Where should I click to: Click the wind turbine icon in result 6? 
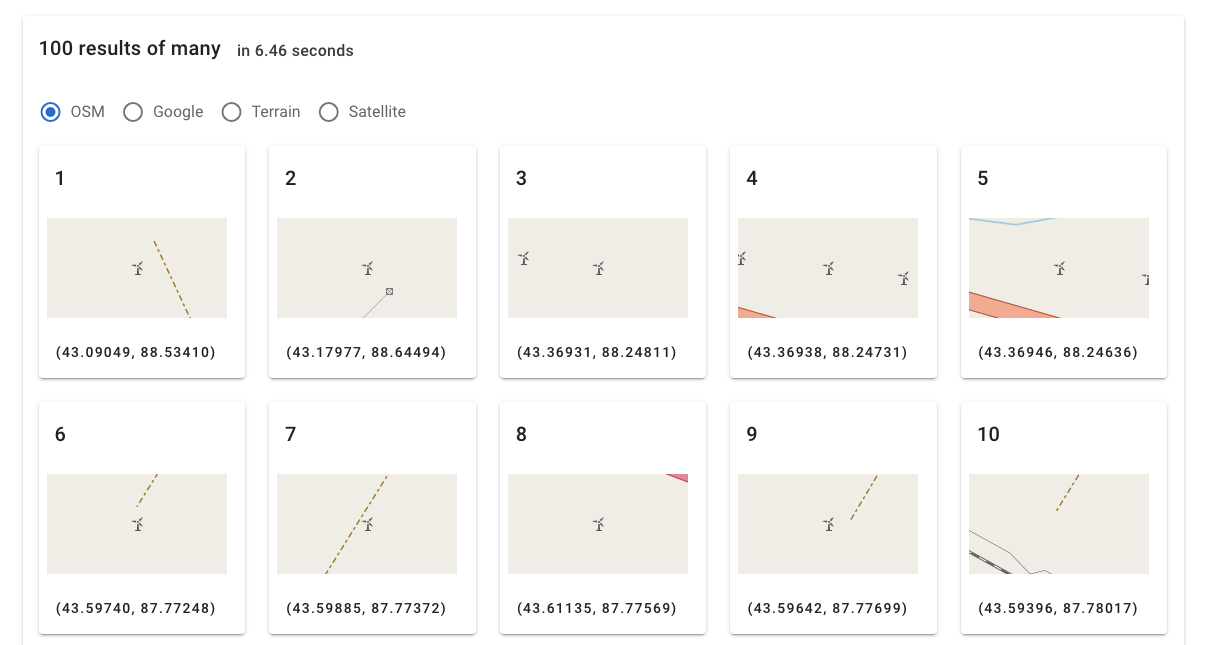138,524
